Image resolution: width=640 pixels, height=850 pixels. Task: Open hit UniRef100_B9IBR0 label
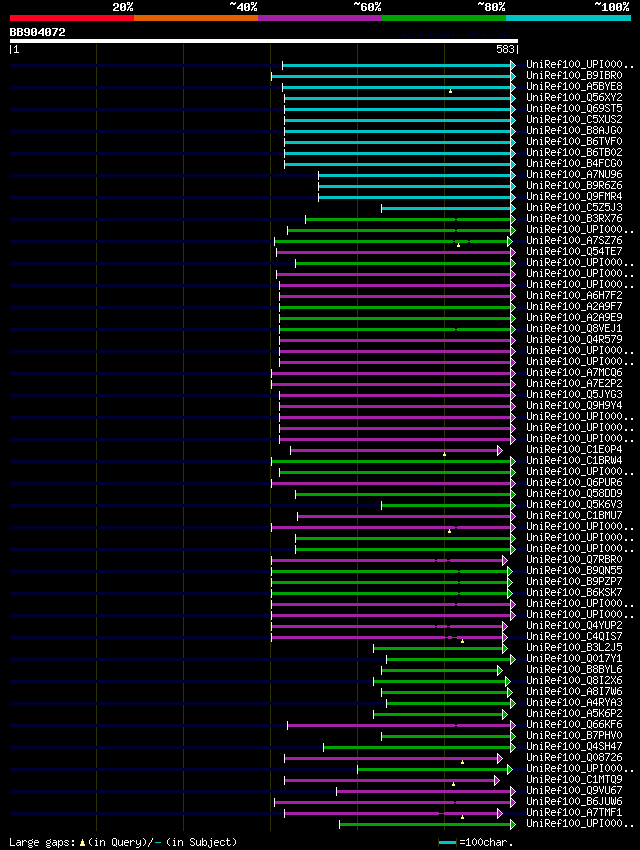click(574, 75)
